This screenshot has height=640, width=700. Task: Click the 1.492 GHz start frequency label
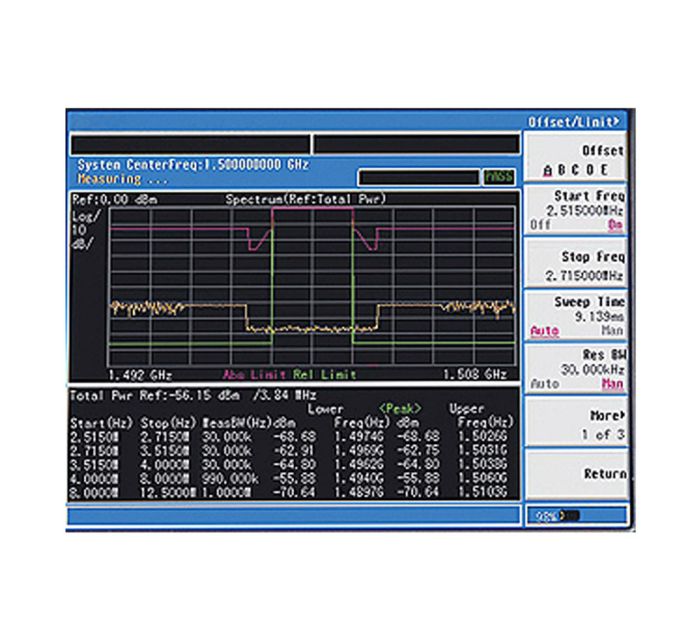[140, 375]
